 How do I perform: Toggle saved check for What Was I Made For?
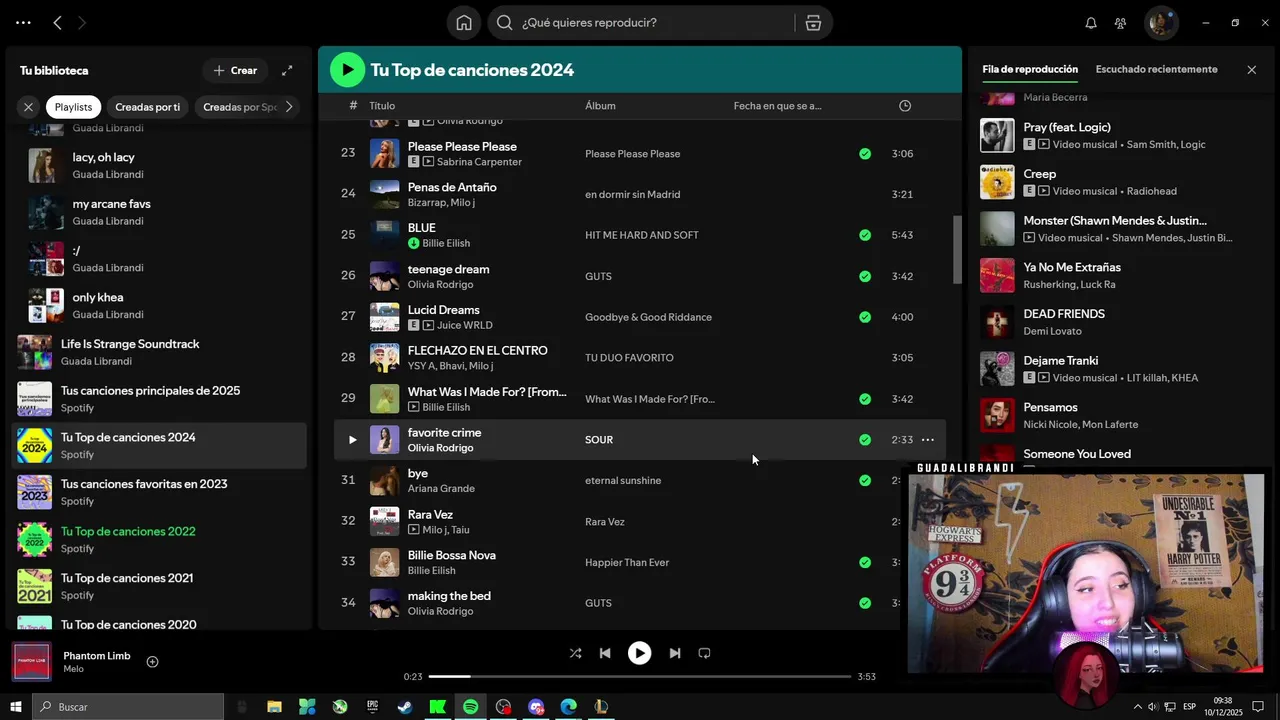coord(865,399)
